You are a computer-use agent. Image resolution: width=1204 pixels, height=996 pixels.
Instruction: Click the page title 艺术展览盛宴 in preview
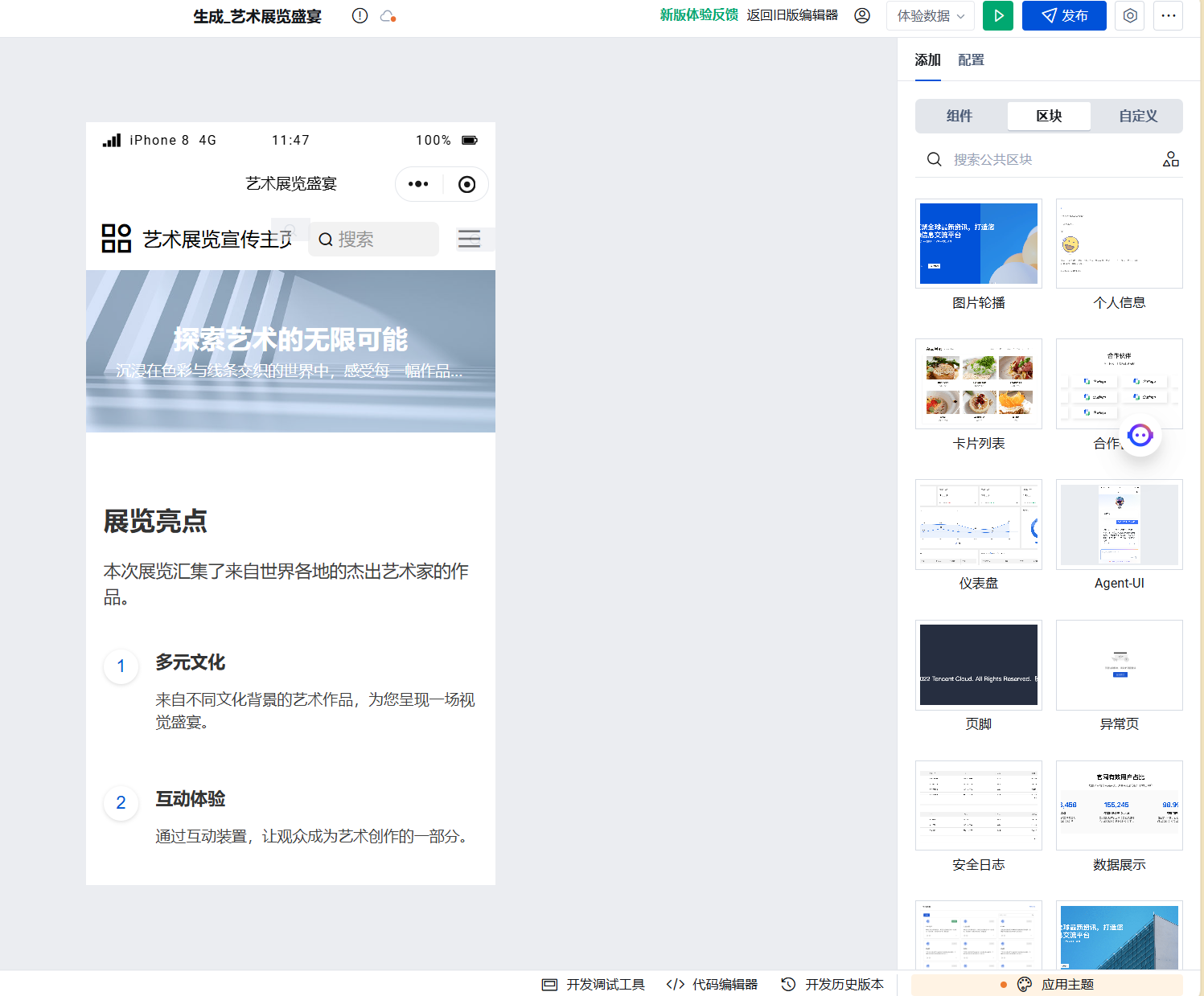click(291, 184)
